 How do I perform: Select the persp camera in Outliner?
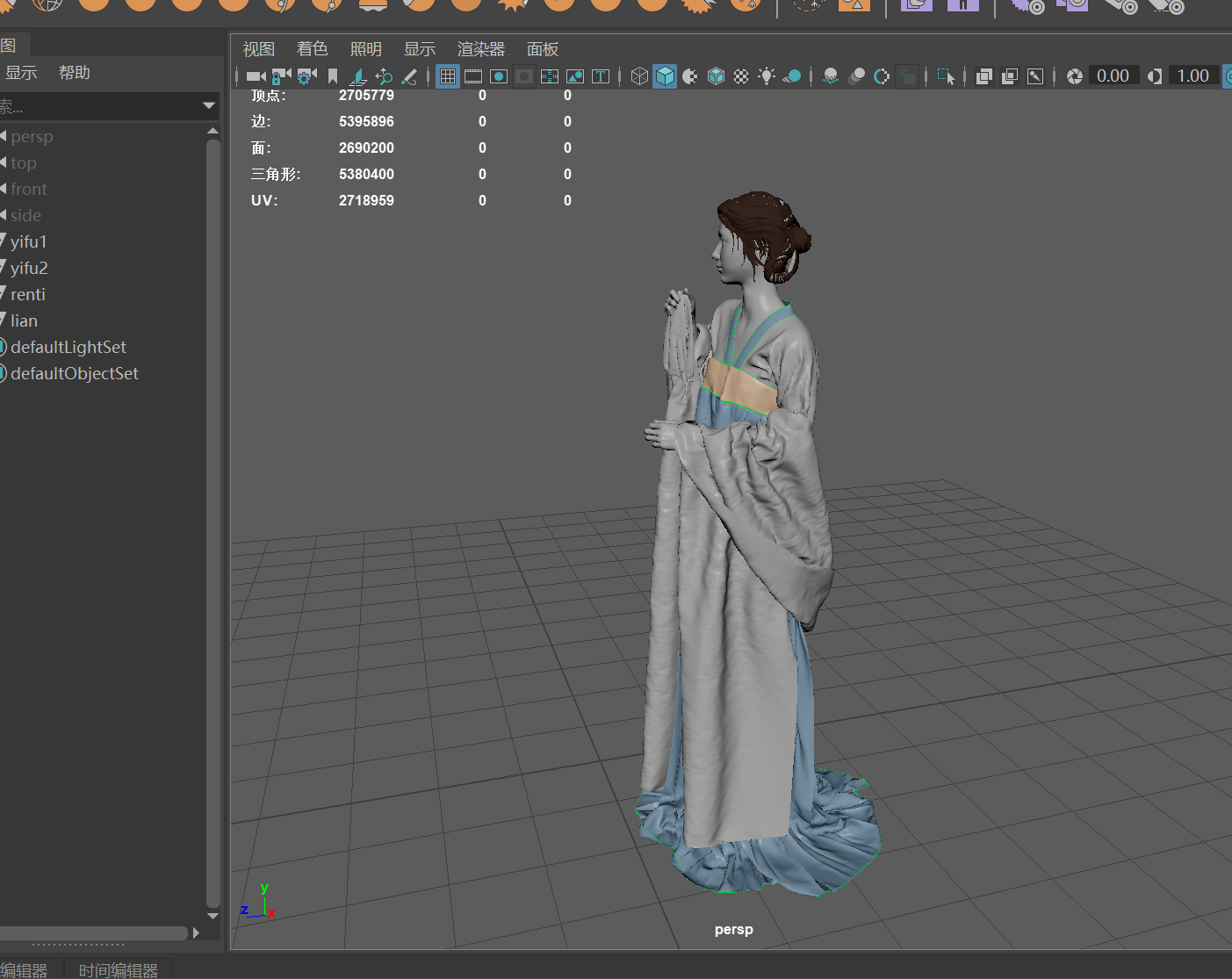click(x=32, y=137)
